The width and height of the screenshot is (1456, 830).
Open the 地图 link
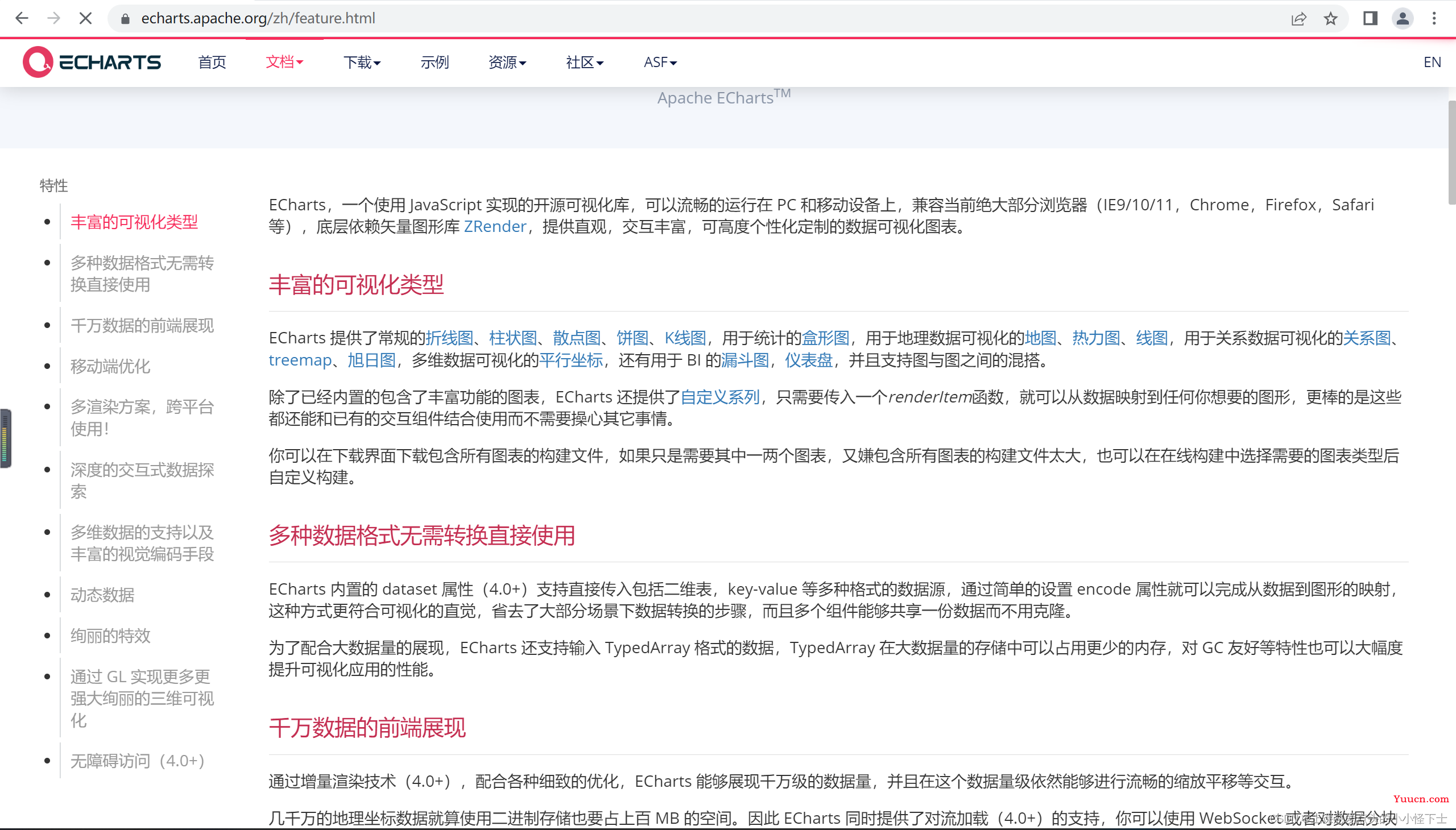click(x=1040, y=338)
